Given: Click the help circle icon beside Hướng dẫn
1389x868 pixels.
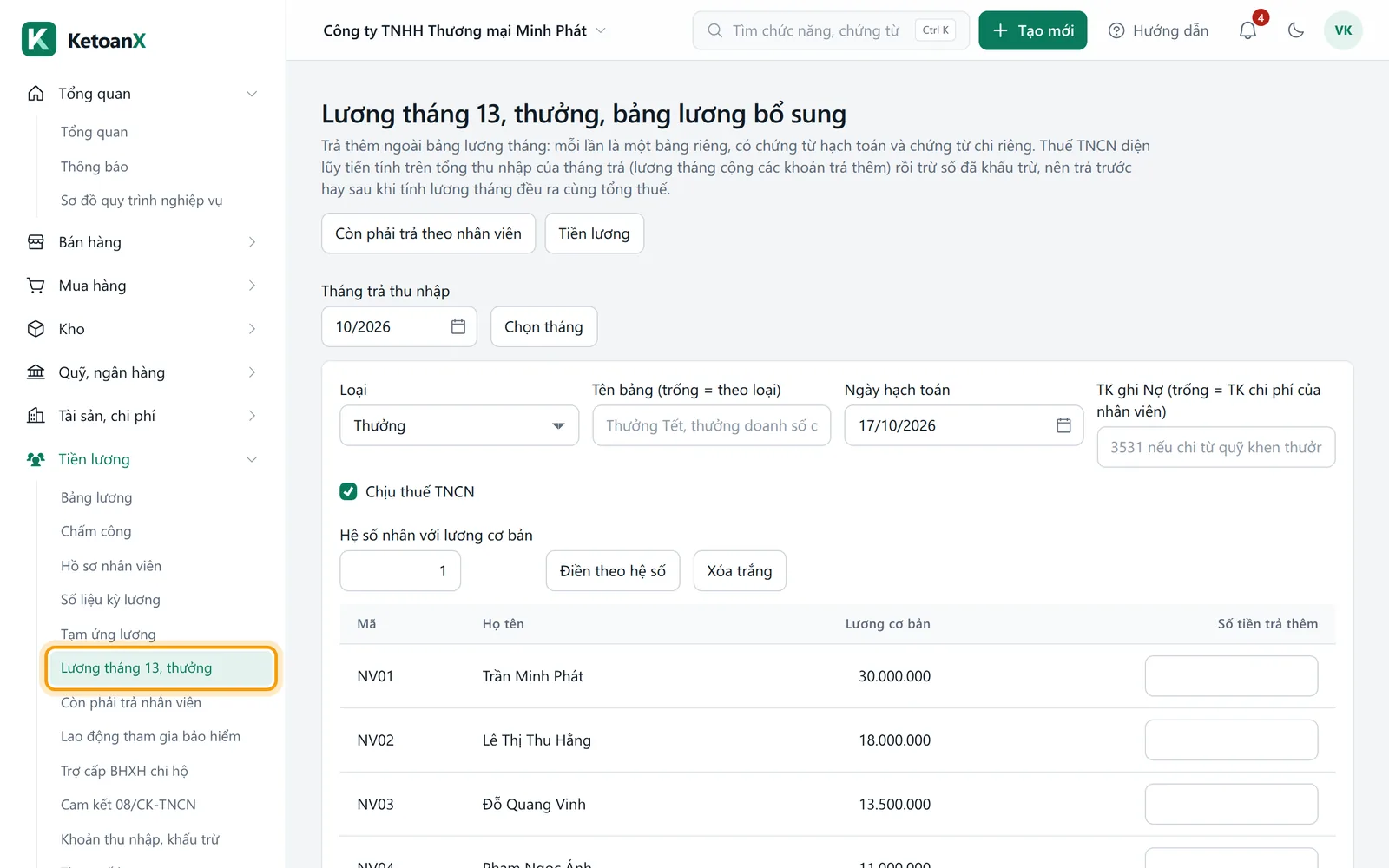Looking at the screenshot, I should click(1116, 30).
